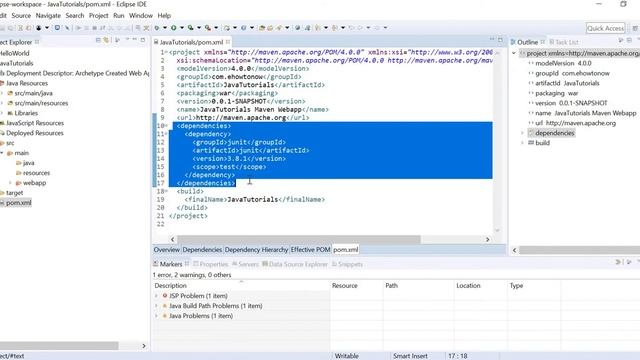Expand the webapp folder in Project Explorer
The image size is (640, 360).
click(10, 183)
